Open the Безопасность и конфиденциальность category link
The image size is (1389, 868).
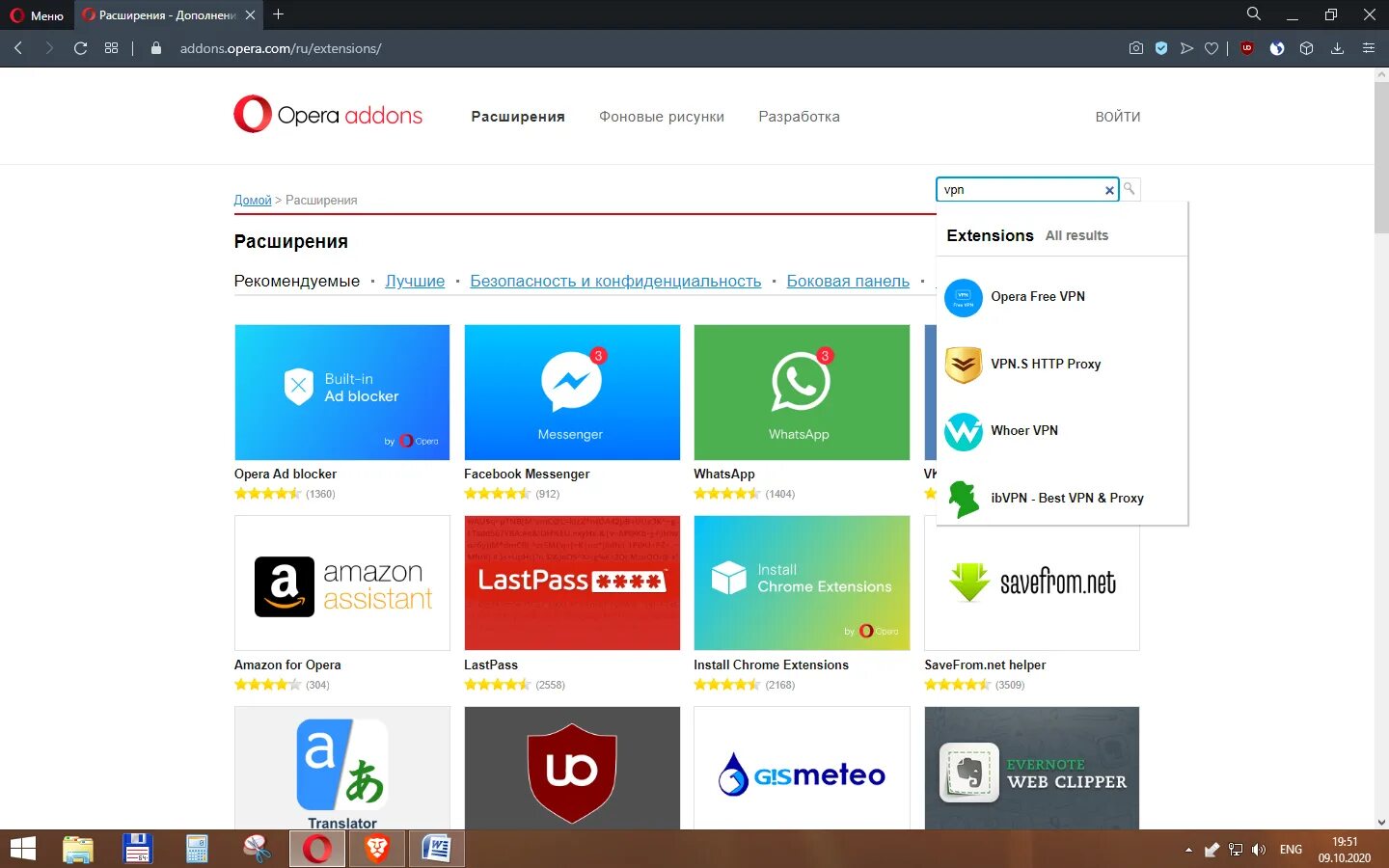pos(615,281)
